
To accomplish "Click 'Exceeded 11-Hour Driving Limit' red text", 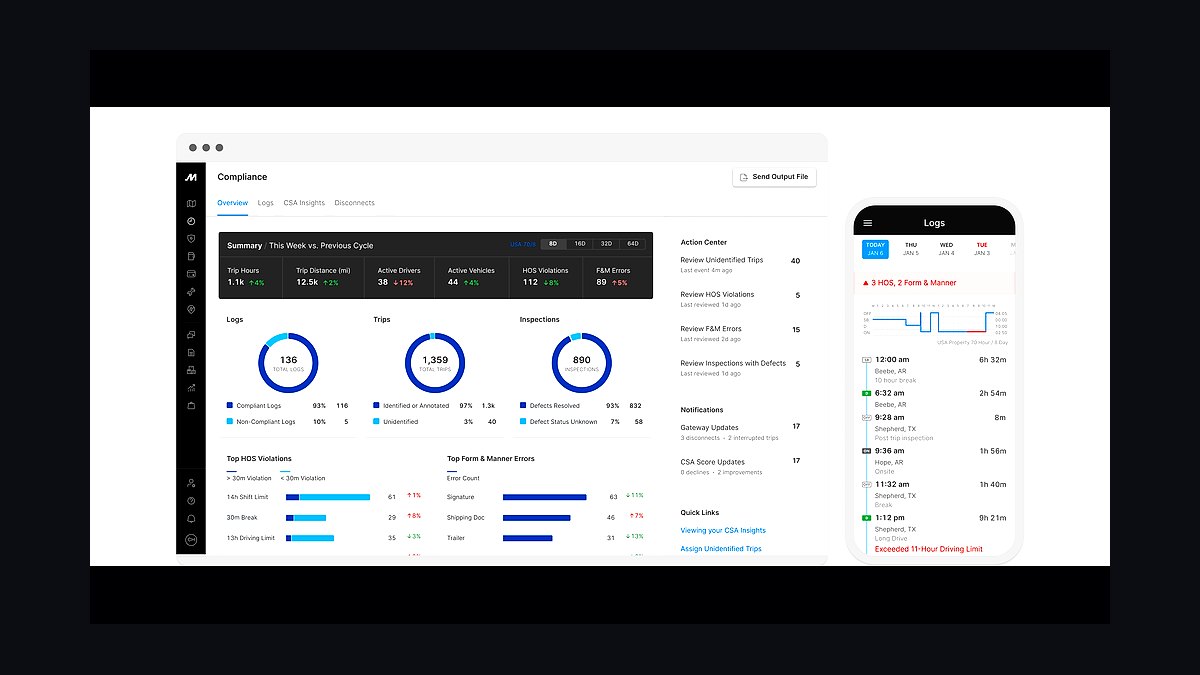I will pyautogui.click(x=929, y=549).
